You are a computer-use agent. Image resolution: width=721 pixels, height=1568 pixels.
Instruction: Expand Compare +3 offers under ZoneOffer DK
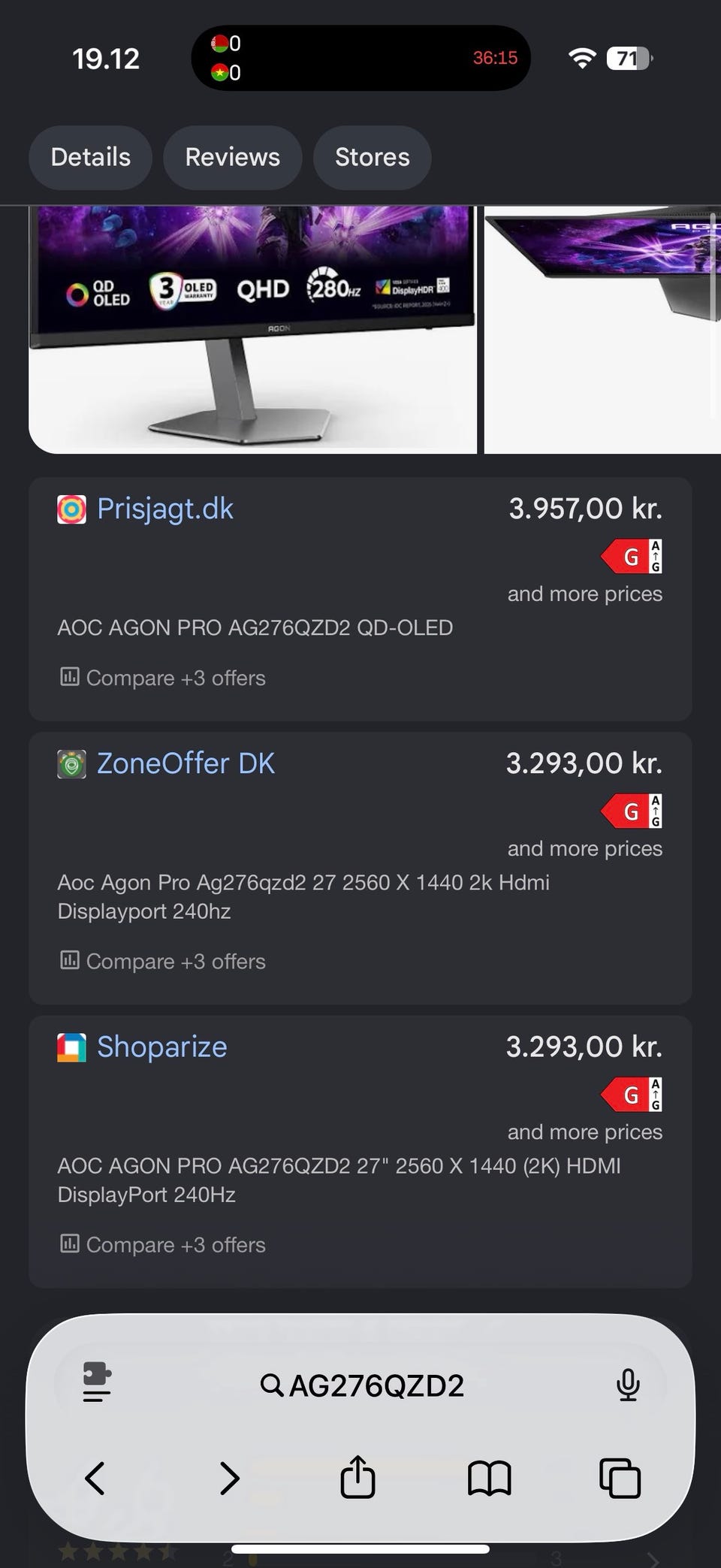(x=162, y=961)
